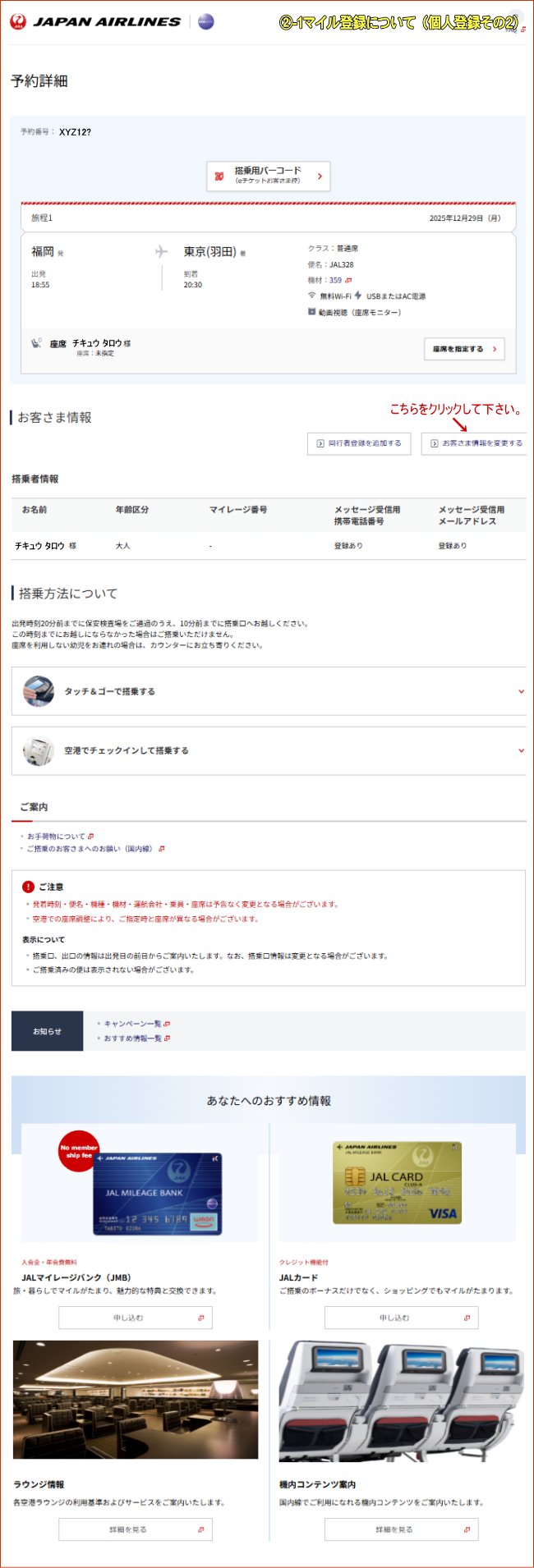Viewport: 534px width, 1568px height.
Task: Click the 座席を指定する seat selection button
Action: 464,349
